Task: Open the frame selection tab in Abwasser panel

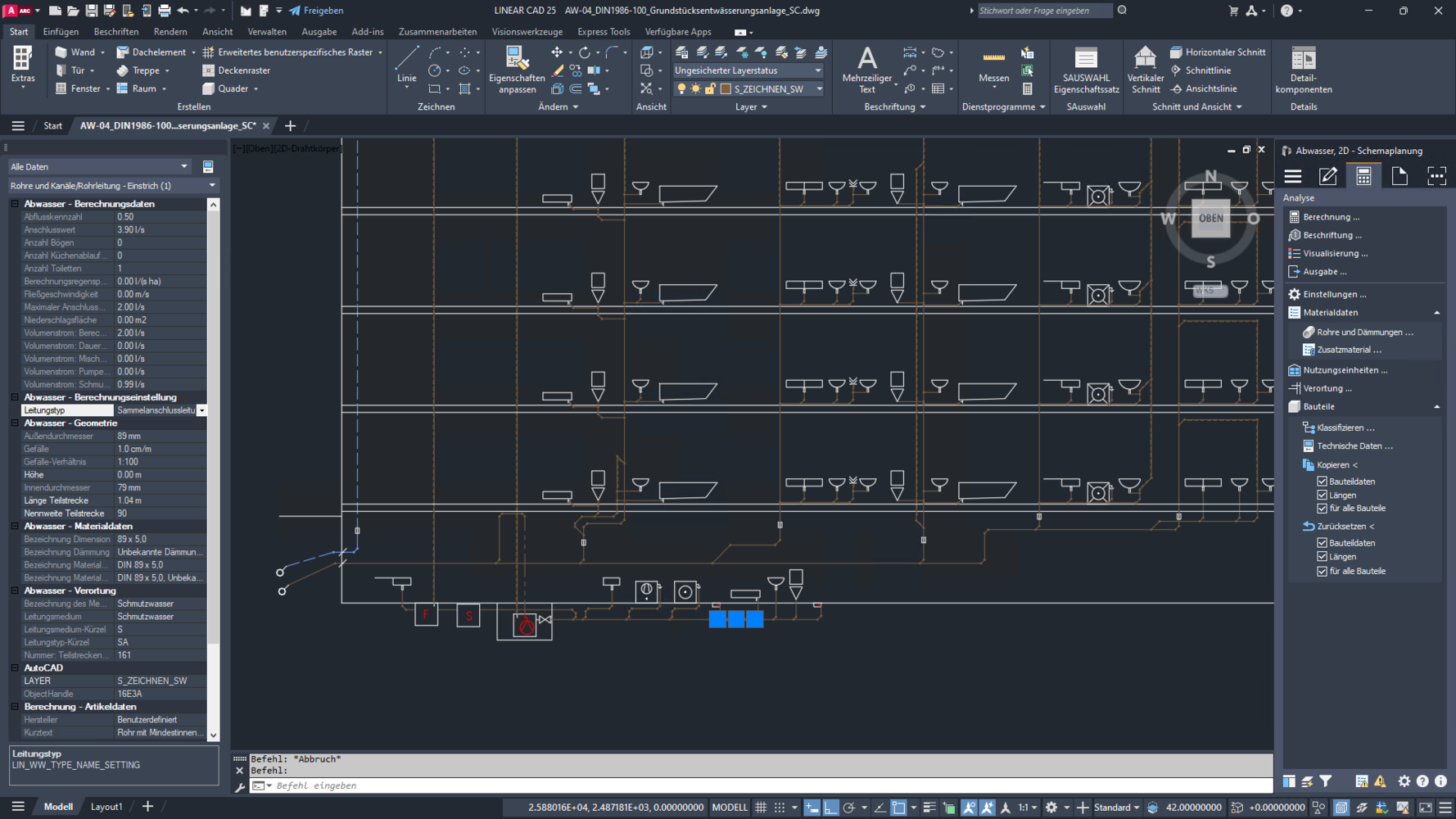Action: click(x=1436, y=176)
